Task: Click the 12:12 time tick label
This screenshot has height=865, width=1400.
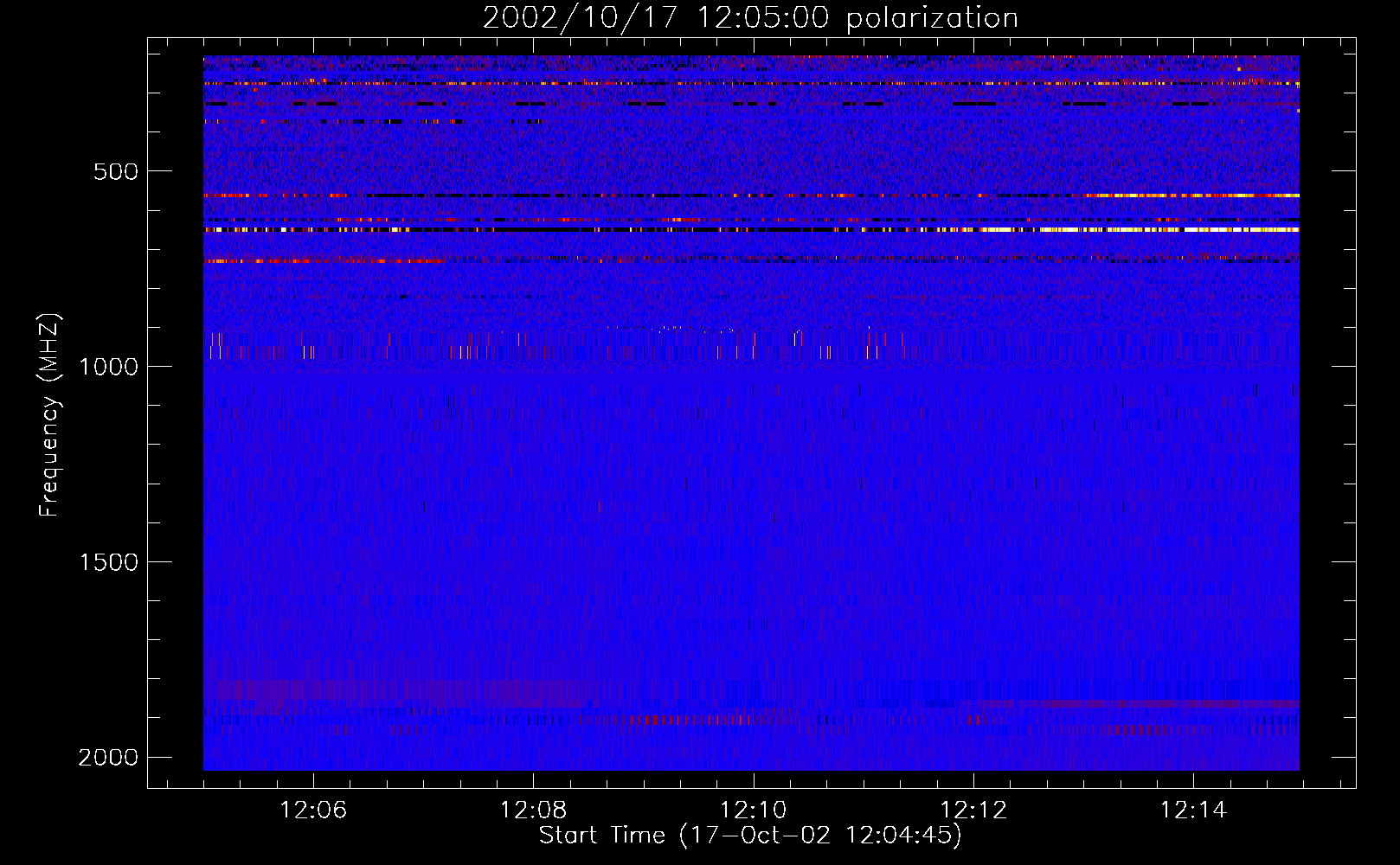Action: (973, 811)
